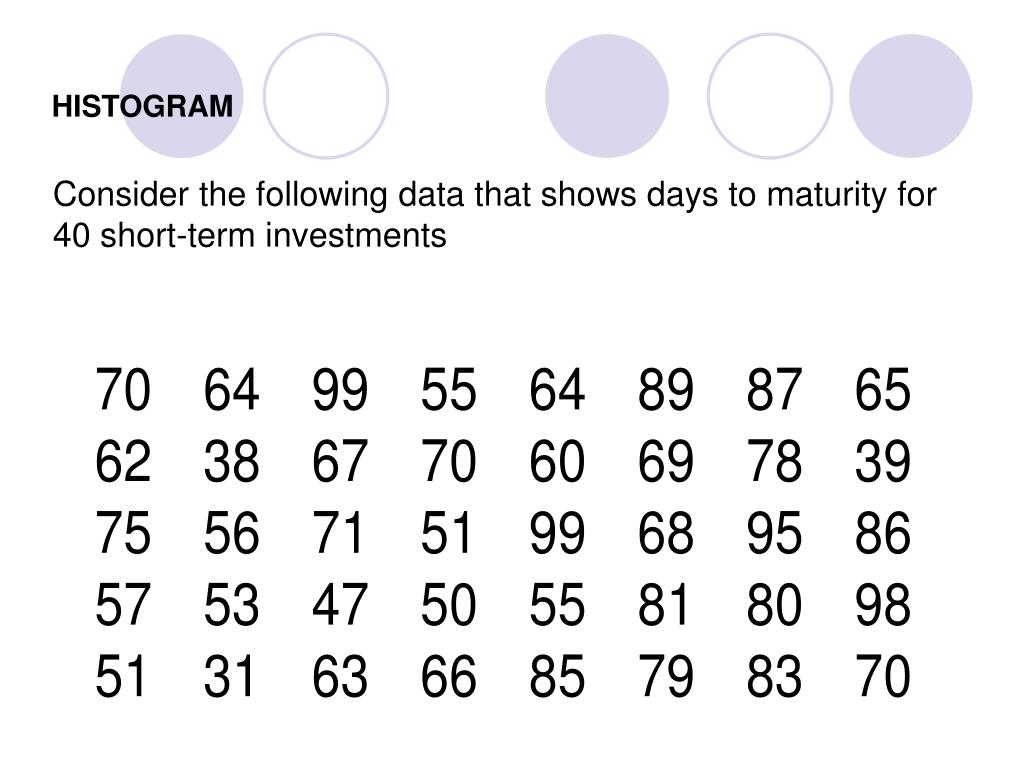Click the rightmost filled lavender circle
Screen dimensions: 1024x768
click(x=910, y=96)
